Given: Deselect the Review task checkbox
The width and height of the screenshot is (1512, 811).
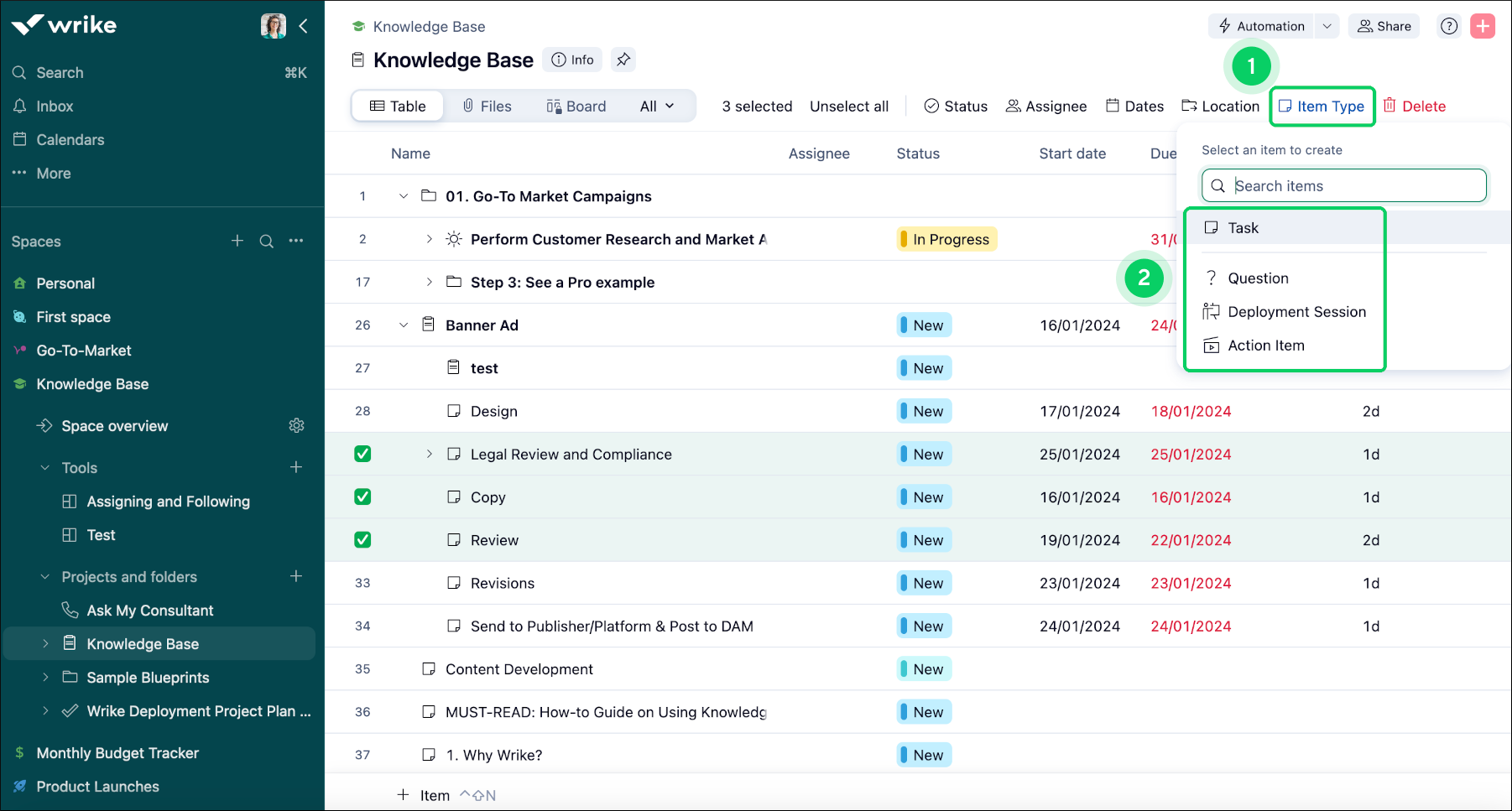Looking at the screenshot, I should pos(362,540).
